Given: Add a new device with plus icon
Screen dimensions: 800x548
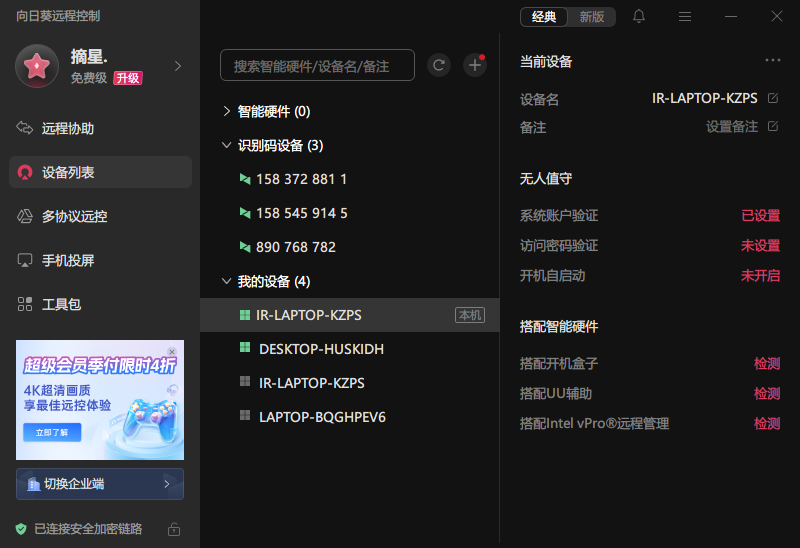Looking at the screenshot, I should [x=474, y=65].
